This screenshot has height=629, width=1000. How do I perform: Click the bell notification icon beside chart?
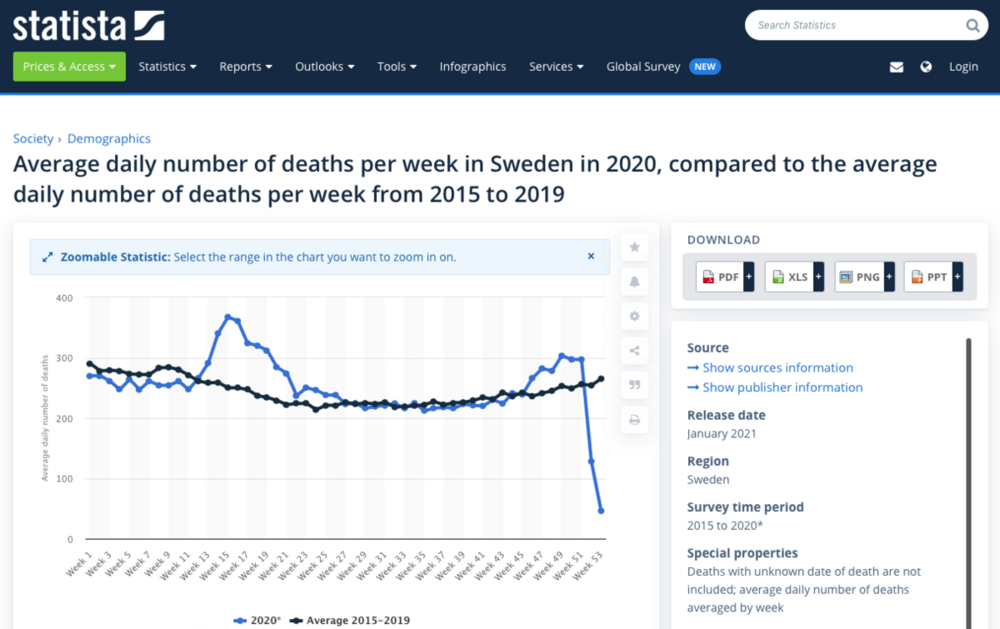[634, 282]
